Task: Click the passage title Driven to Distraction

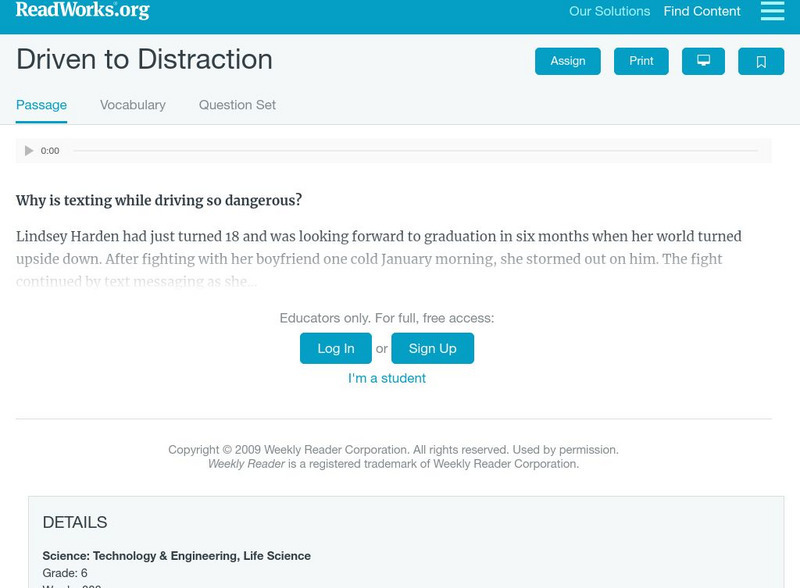Action: coord(144,60)
